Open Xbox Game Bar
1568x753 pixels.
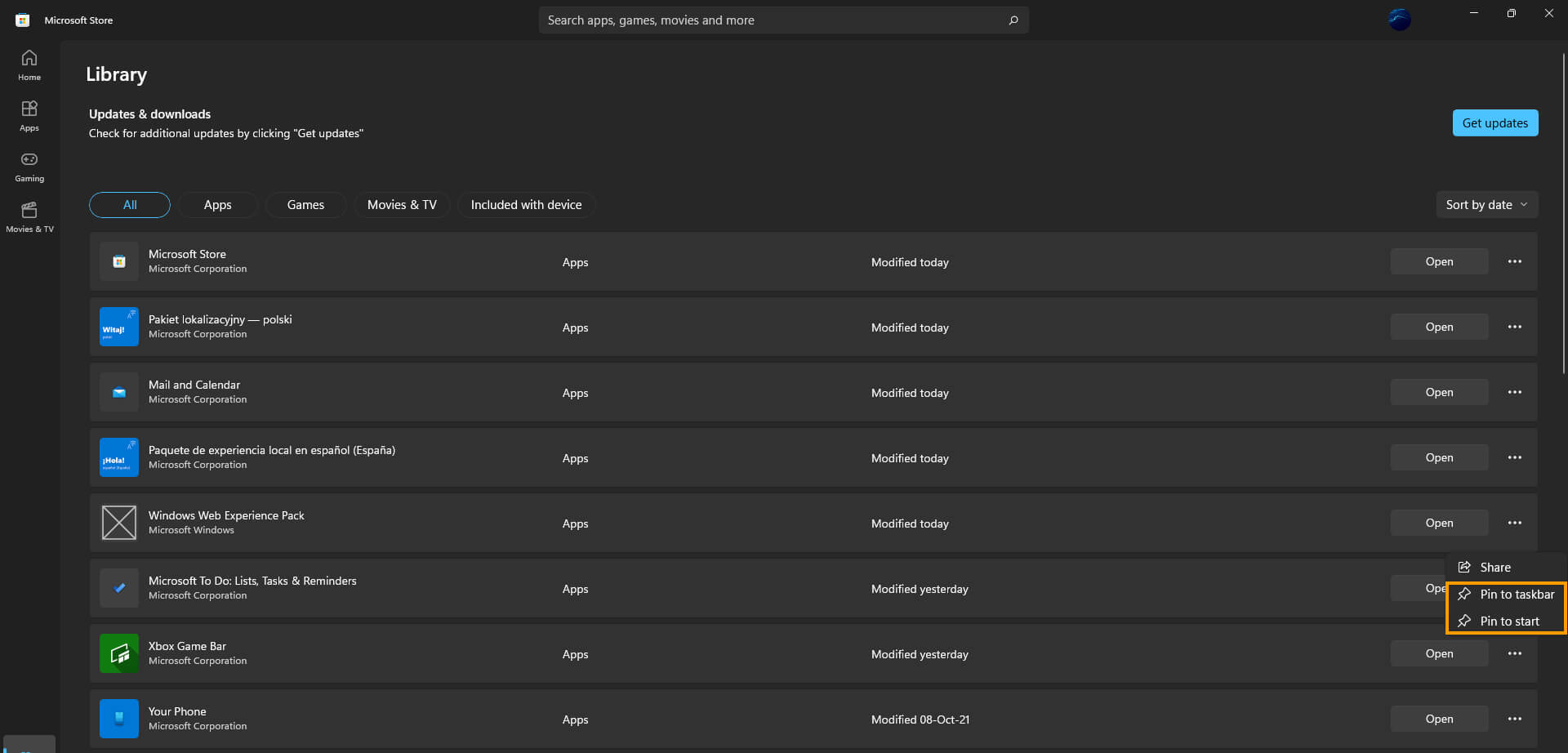tap(1439, 653)
